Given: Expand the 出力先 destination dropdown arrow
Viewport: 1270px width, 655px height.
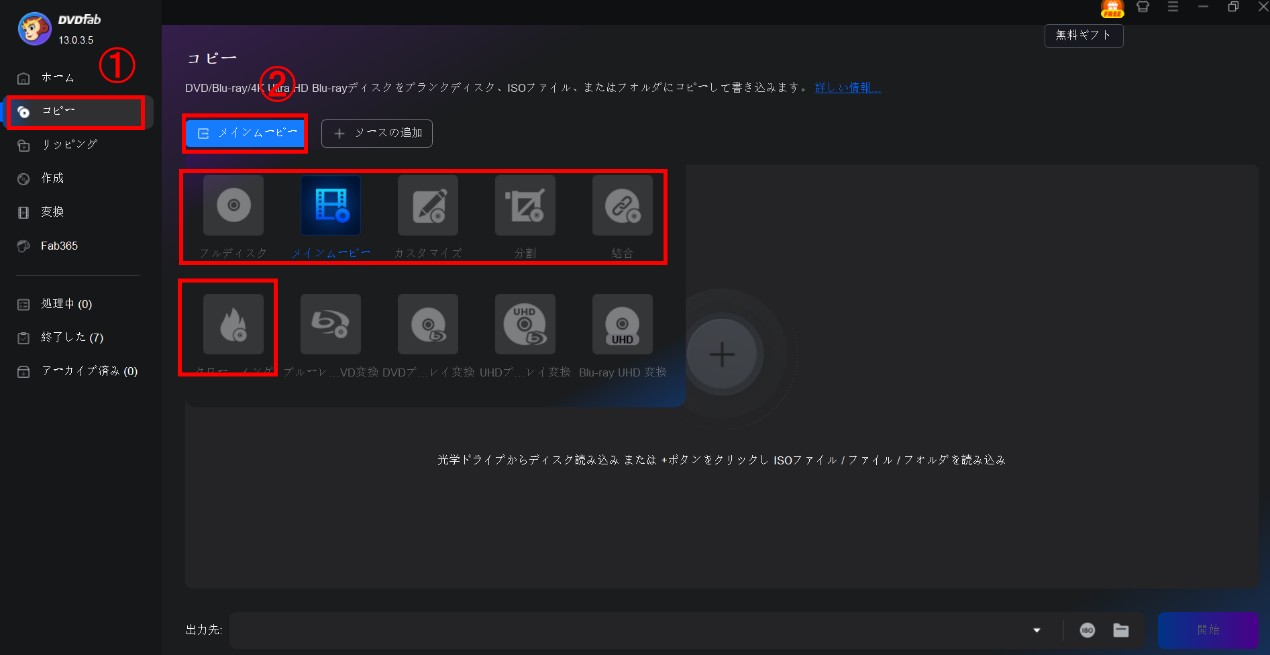Looking at the screenshot, I should tap(1037, 631).
